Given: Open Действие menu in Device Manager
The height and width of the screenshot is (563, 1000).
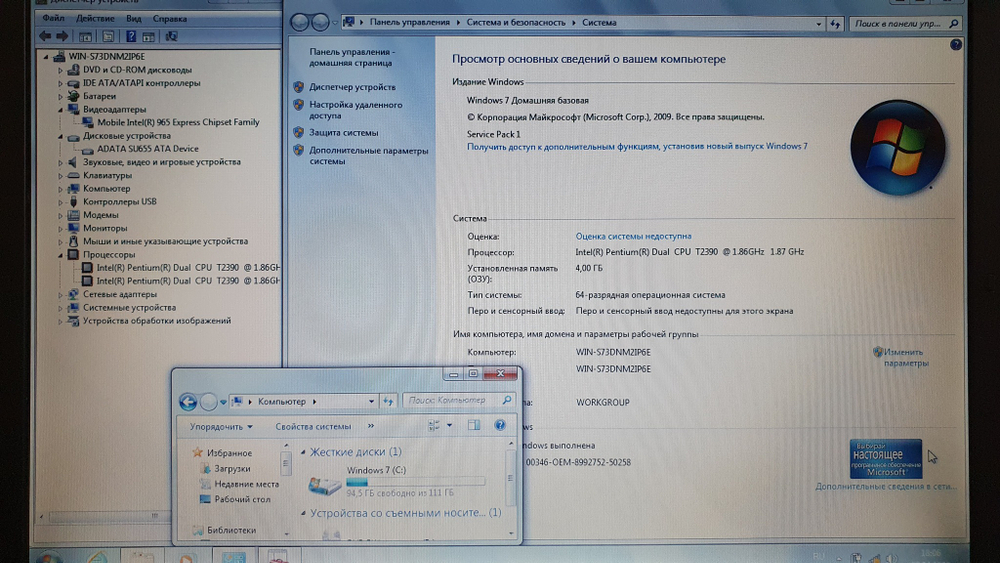Looking at the screenshot, I should click(x=95, y=18).
